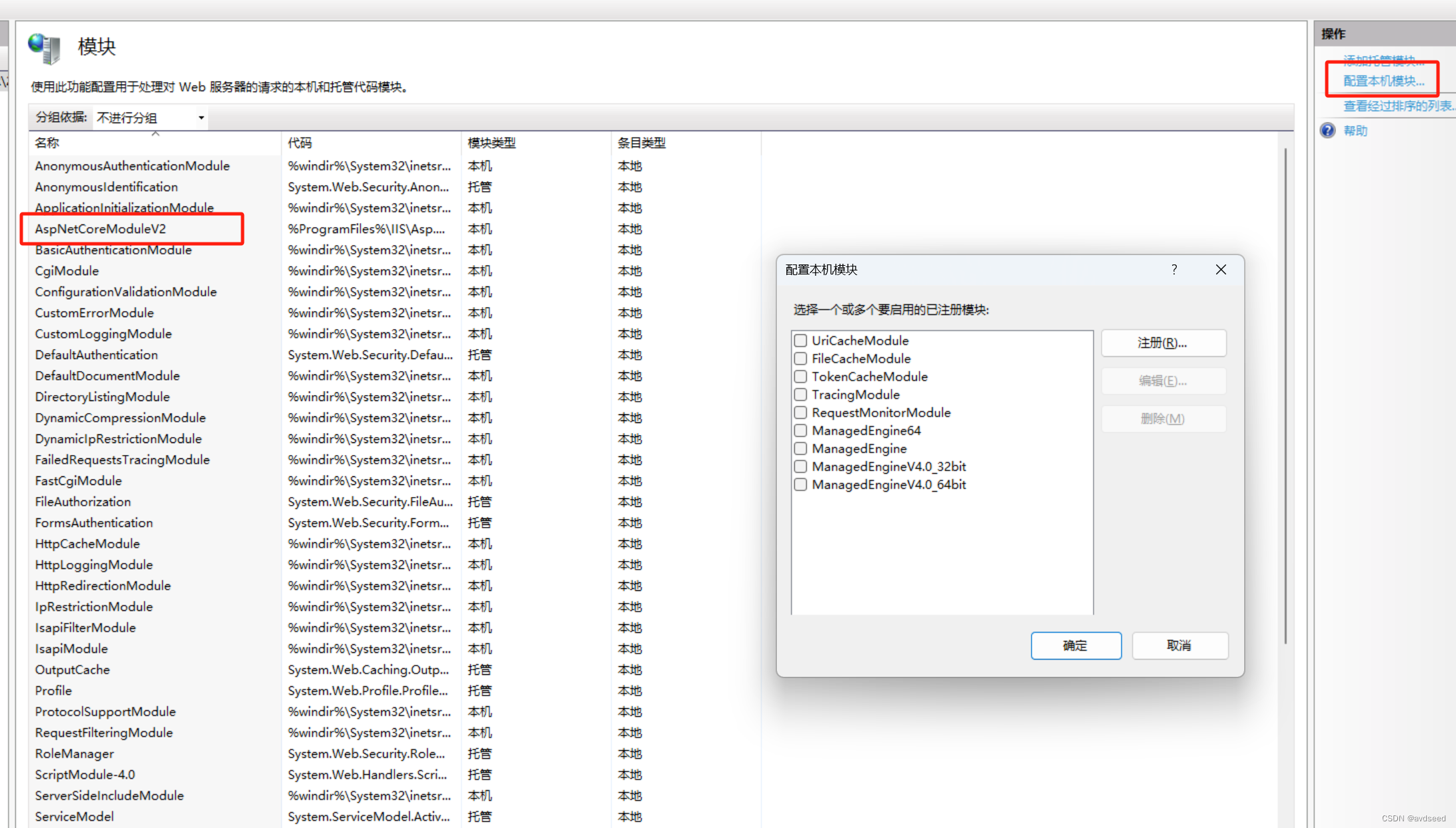
Task: Sort by the 模块类型 column header
Action: 491,143
